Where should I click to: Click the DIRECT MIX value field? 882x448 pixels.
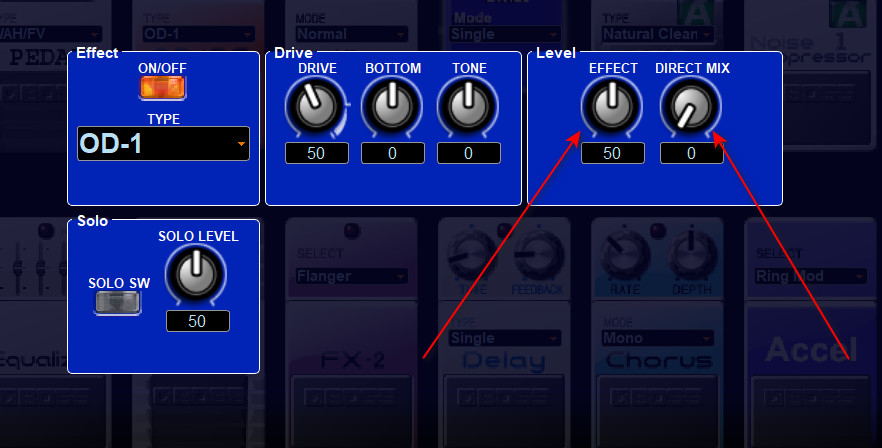tap(691, 153)
